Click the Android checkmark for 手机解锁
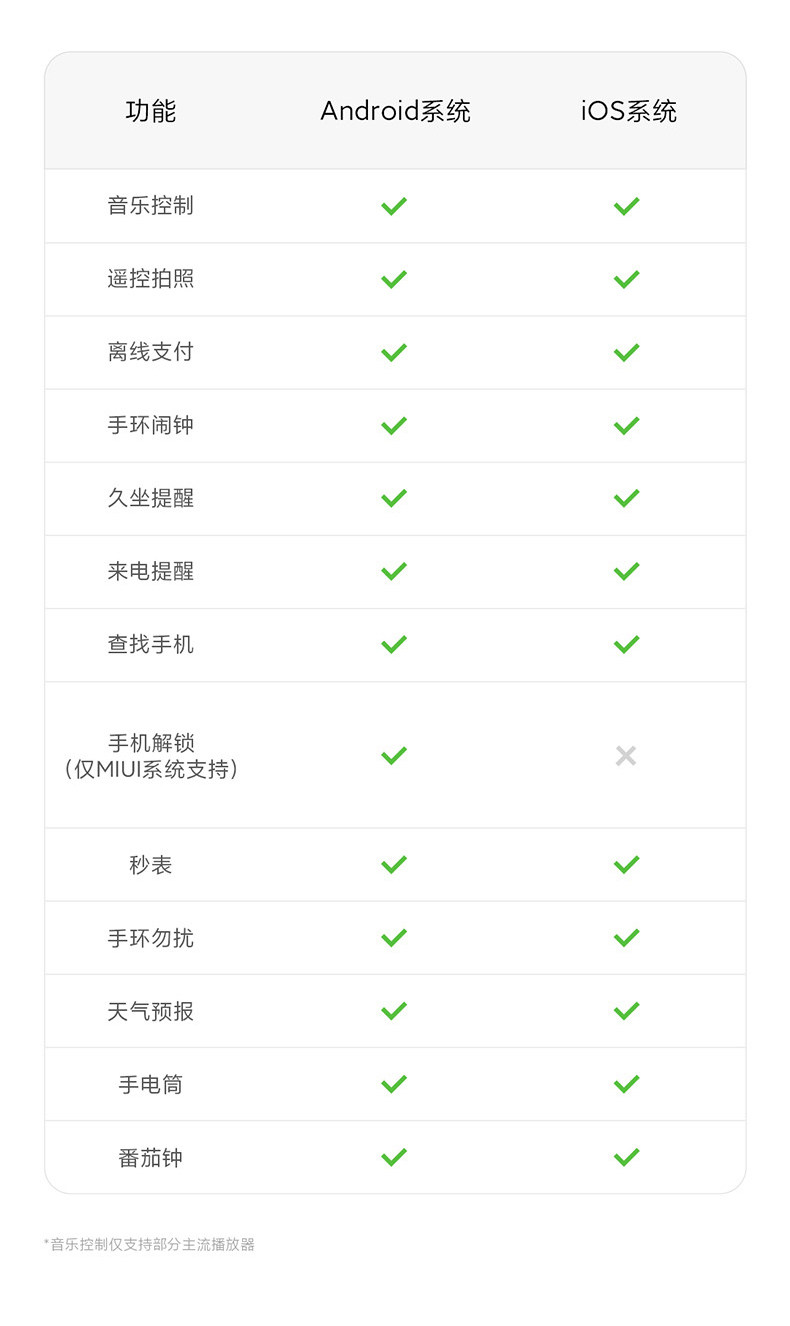Screen dimensions: 790x1326 394,755
